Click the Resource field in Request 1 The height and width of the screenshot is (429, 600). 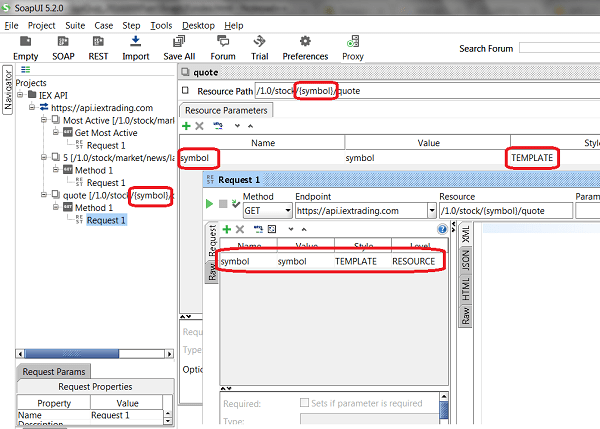(506, 210)
